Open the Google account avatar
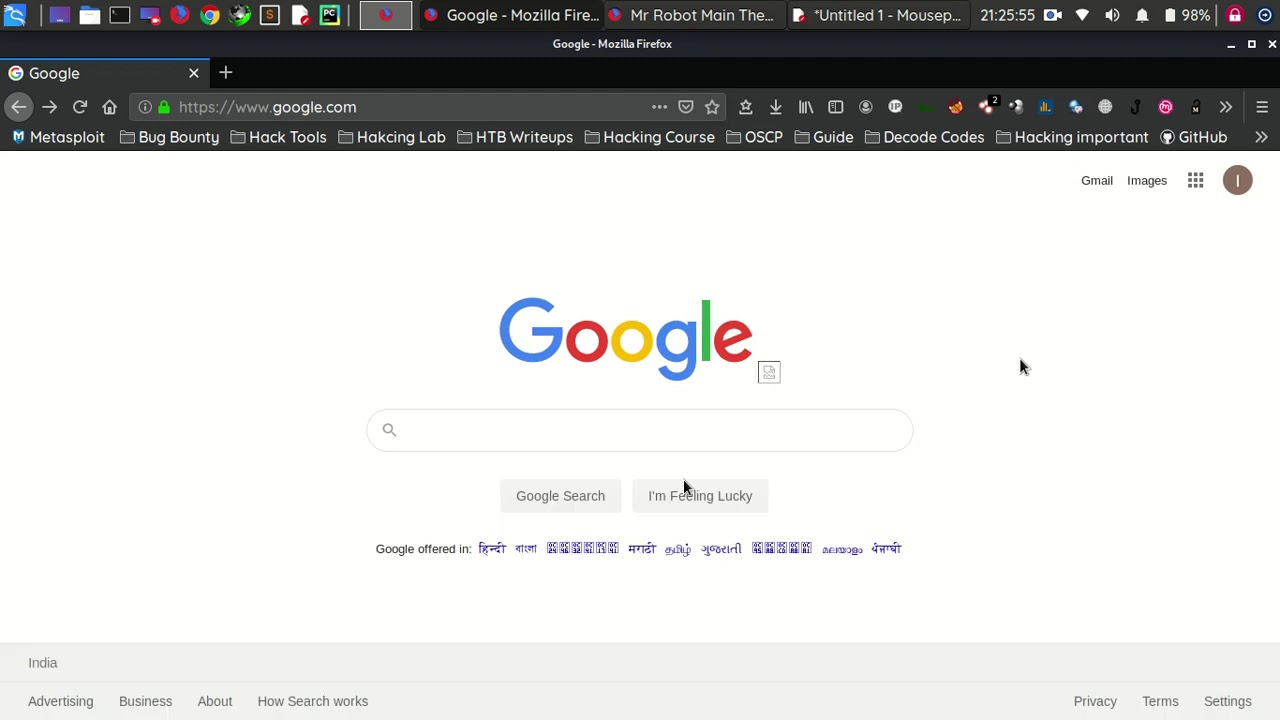The height and width of the screenshot is (720, 1280). point(1238,180)
